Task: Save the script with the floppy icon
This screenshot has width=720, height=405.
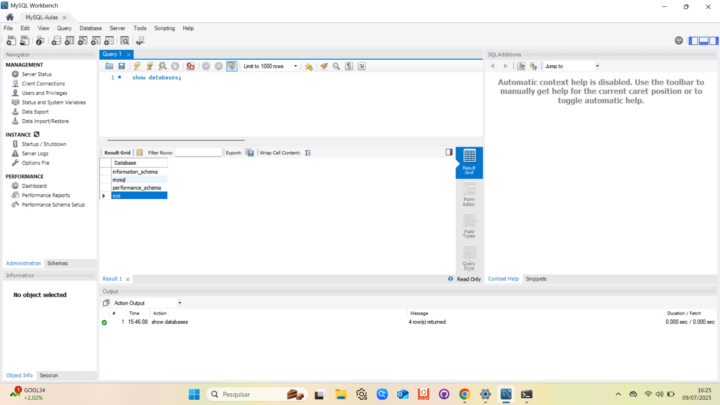Action: coord(122,66)
